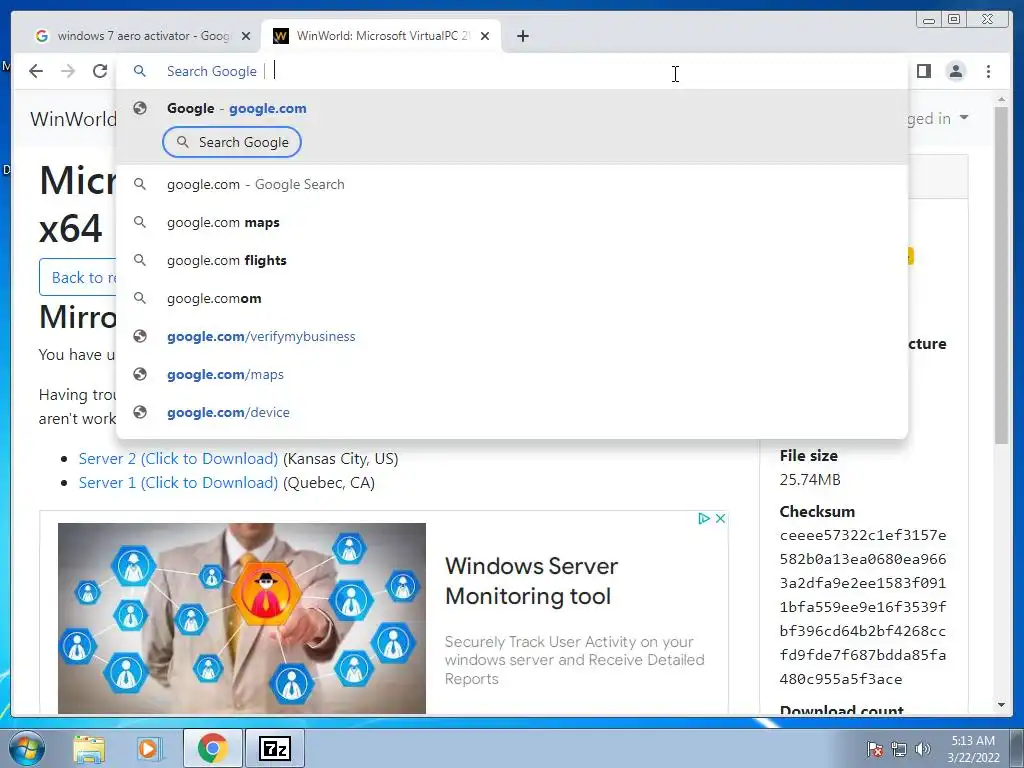The image size is (1024, 768).
Task: Click the WinWorld site logo text
Action: (73, 119)
